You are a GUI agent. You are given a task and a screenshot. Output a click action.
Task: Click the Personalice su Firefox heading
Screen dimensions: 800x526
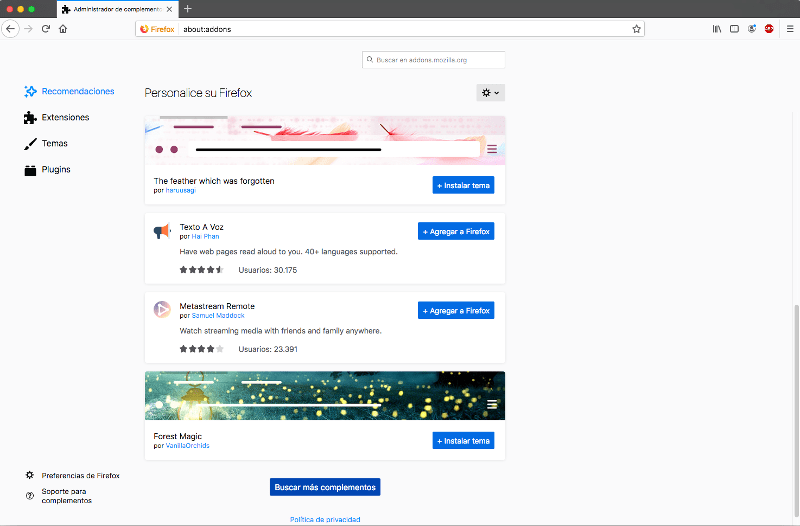[198, 93]
